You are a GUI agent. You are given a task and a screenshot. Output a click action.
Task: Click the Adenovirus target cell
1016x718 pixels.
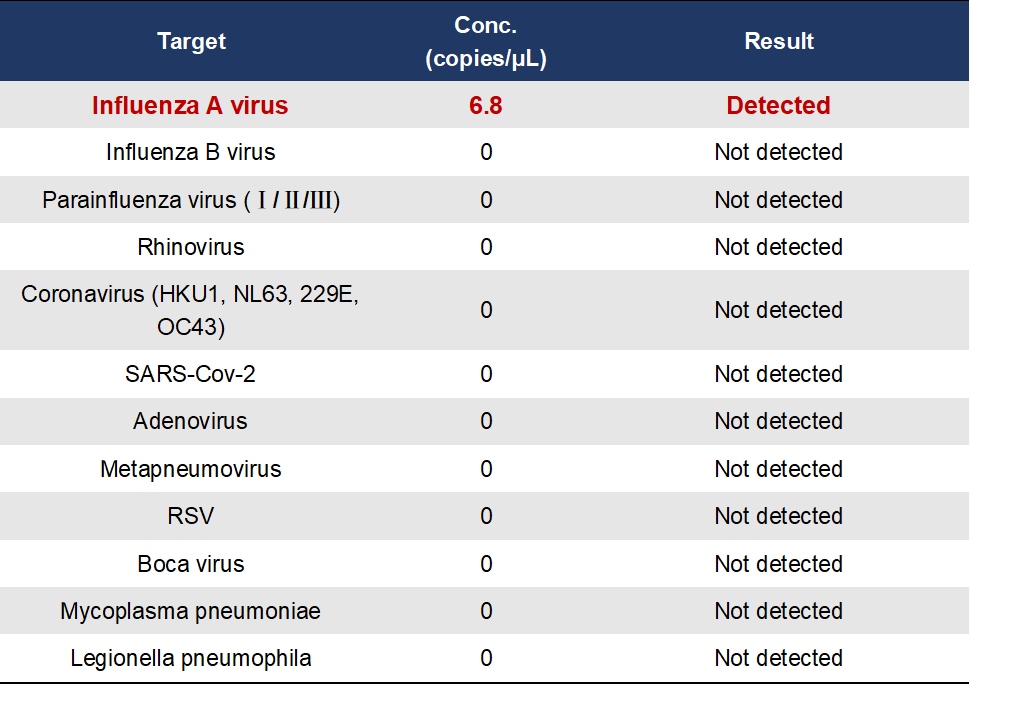[190, 421]
